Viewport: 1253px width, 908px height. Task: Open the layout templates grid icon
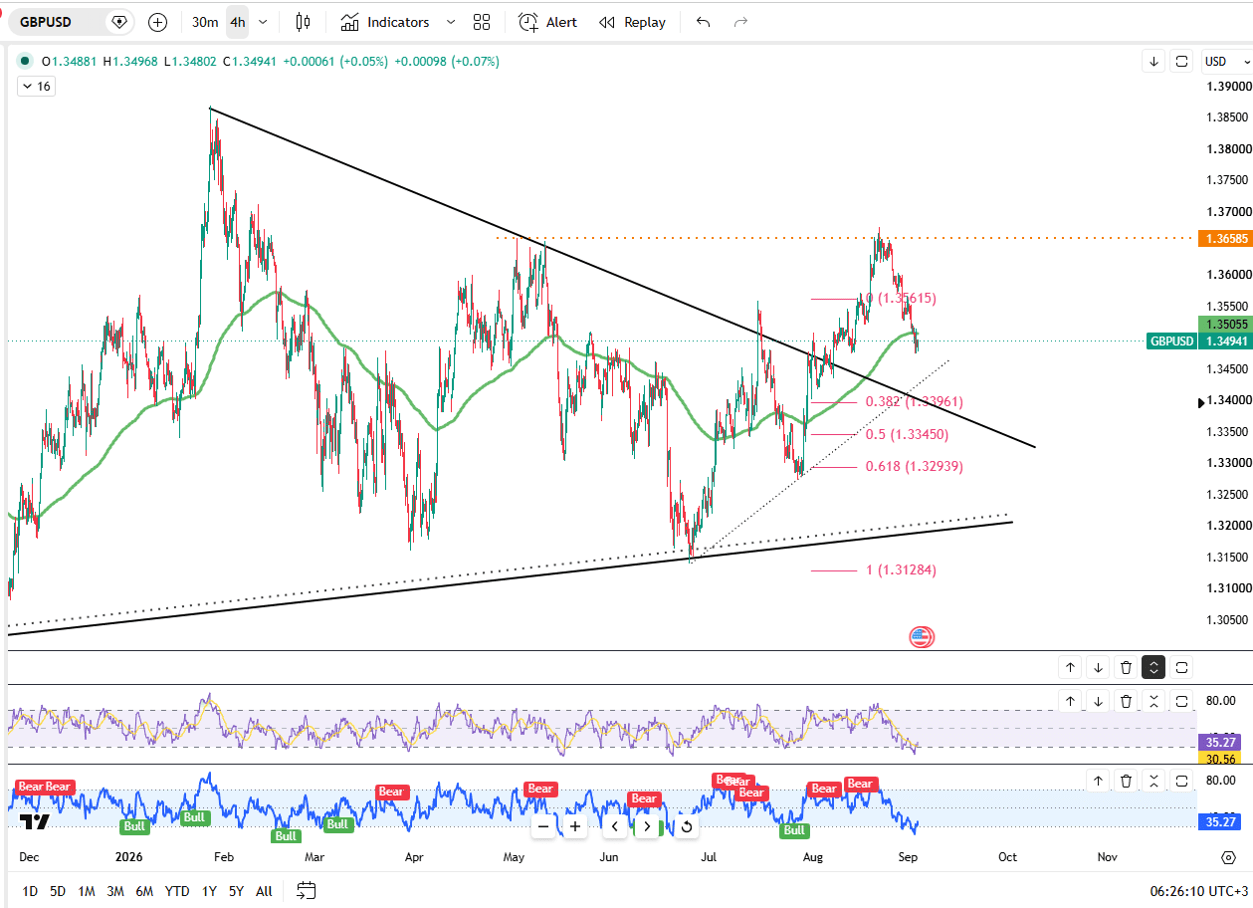click(x=482, y=22)
